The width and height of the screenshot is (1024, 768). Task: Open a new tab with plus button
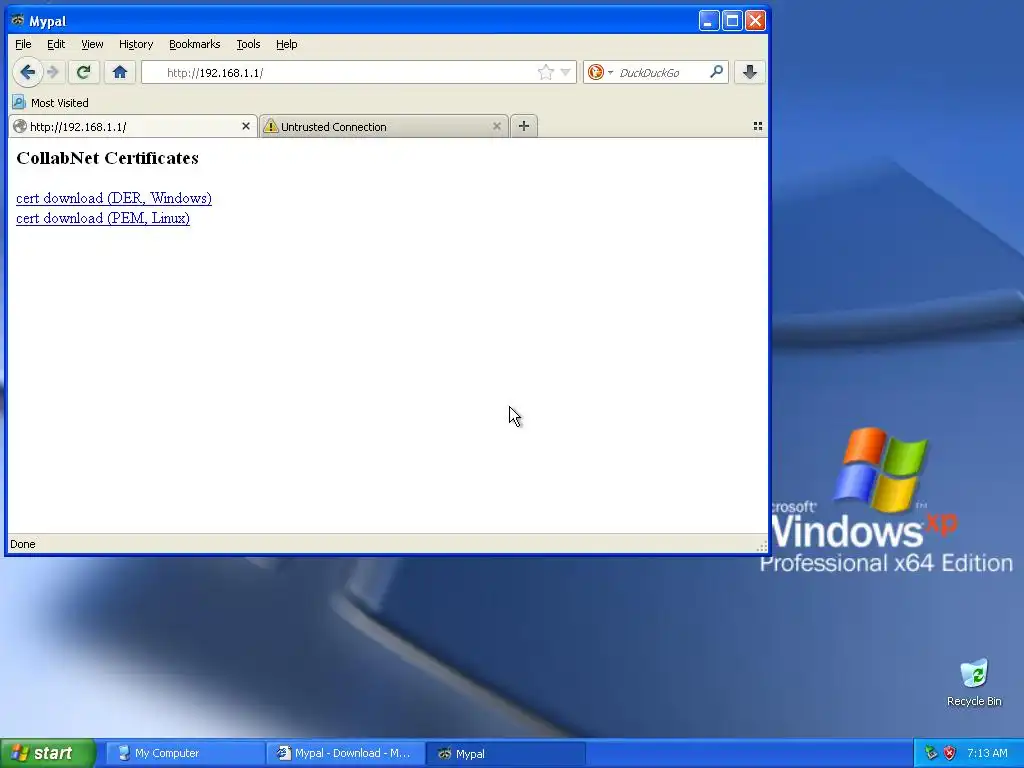[524, 126]
